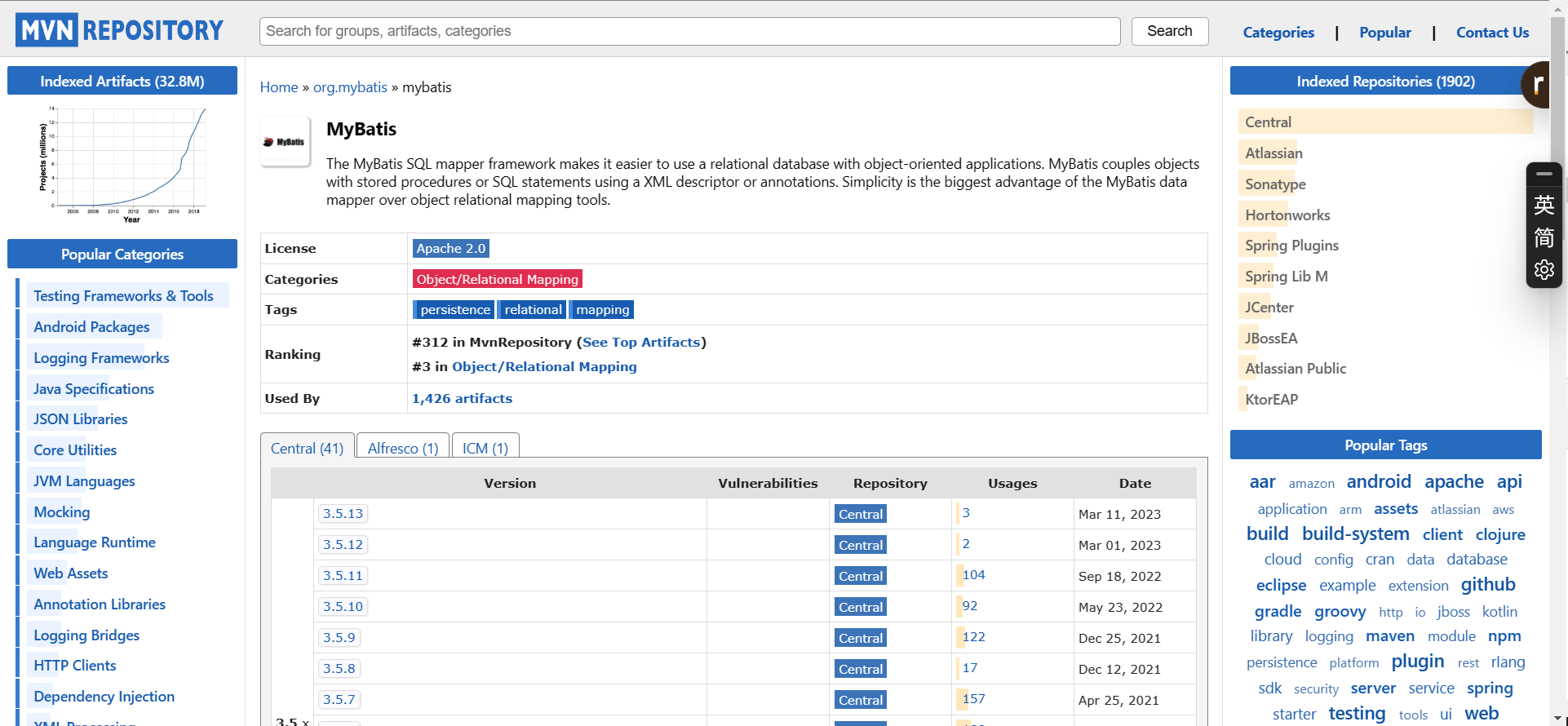Click the Search button
The width and height of the screenshot is (1568, 726).
(1169, 31)
